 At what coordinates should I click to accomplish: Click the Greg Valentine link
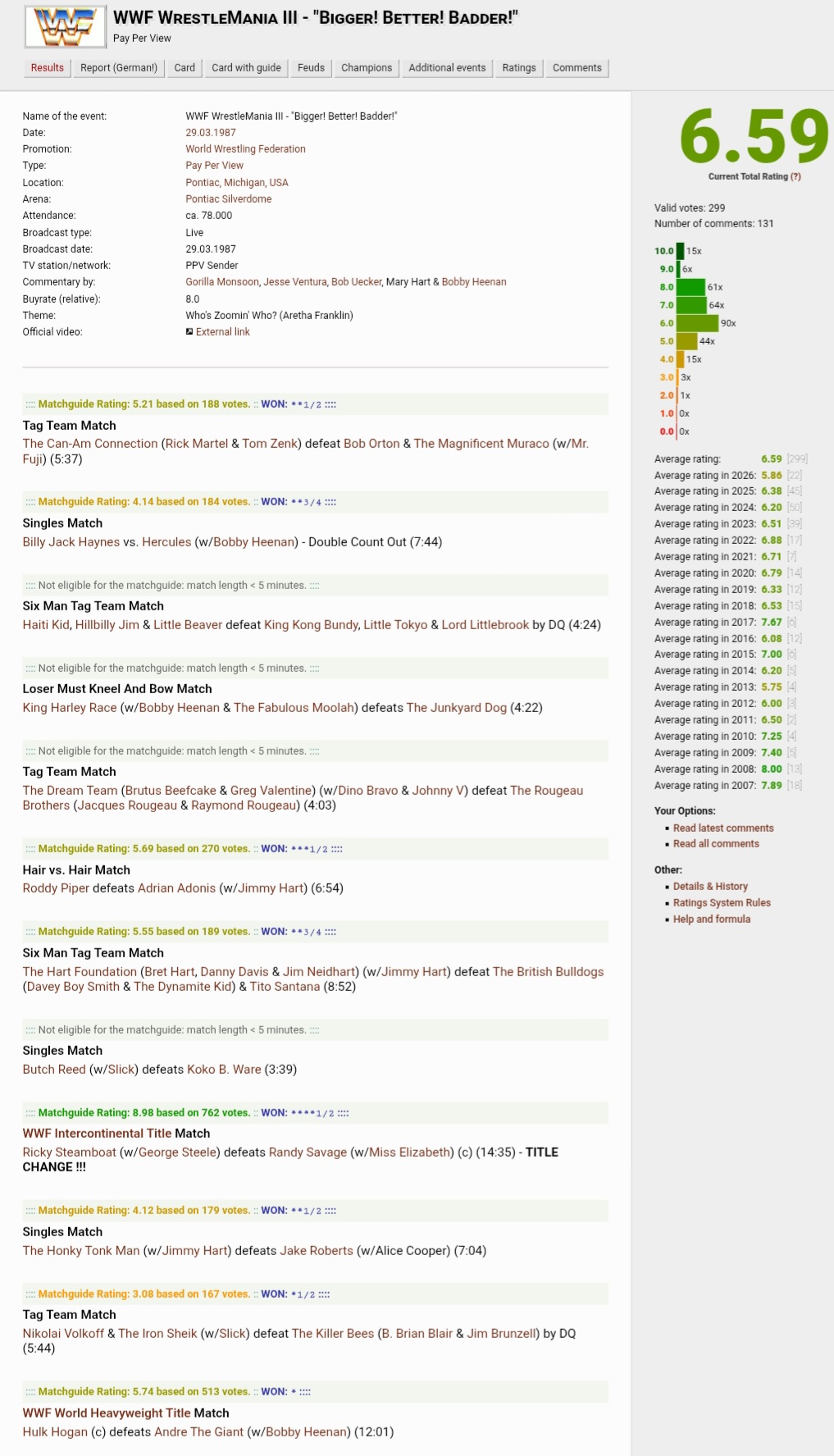pyautogui.click(x=272, y=791)
